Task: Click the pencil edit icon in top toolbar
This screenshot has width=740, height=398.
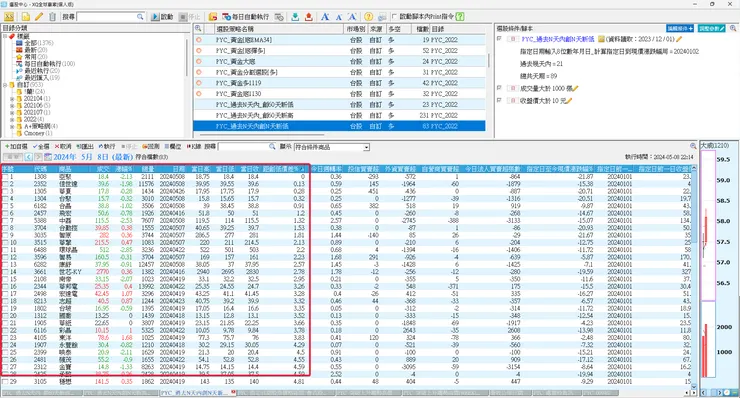Action: pos(39,17)
